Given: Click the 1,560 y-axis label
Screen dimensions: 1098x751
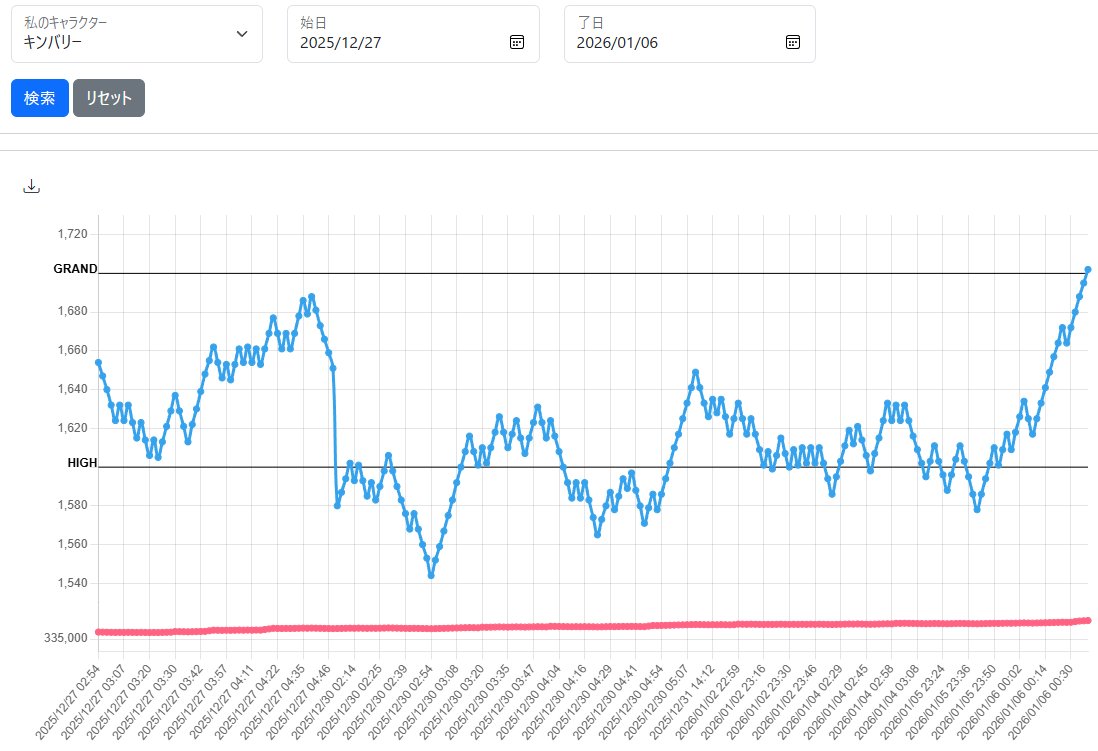Looking at the screenshot, I should tap(73, 544).
